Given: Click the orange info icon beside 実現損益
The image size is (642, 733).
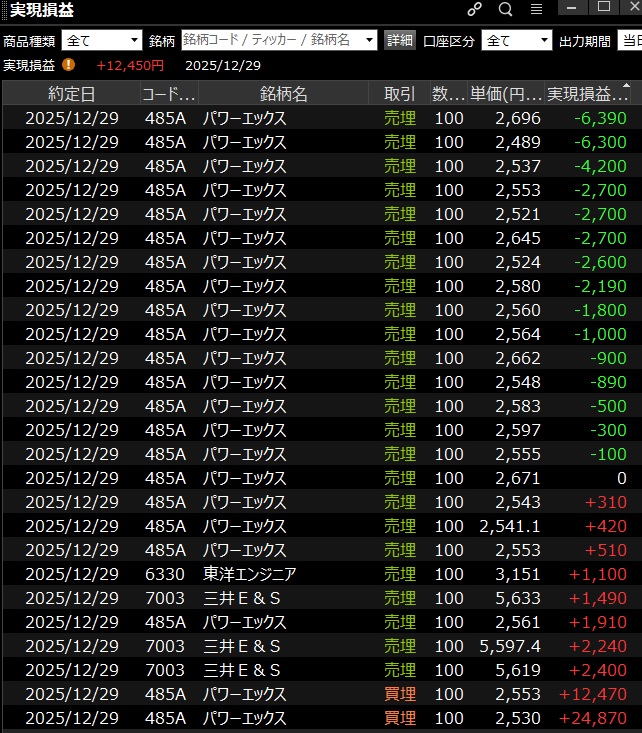Looking at the screenshot, I should (68, 65).
